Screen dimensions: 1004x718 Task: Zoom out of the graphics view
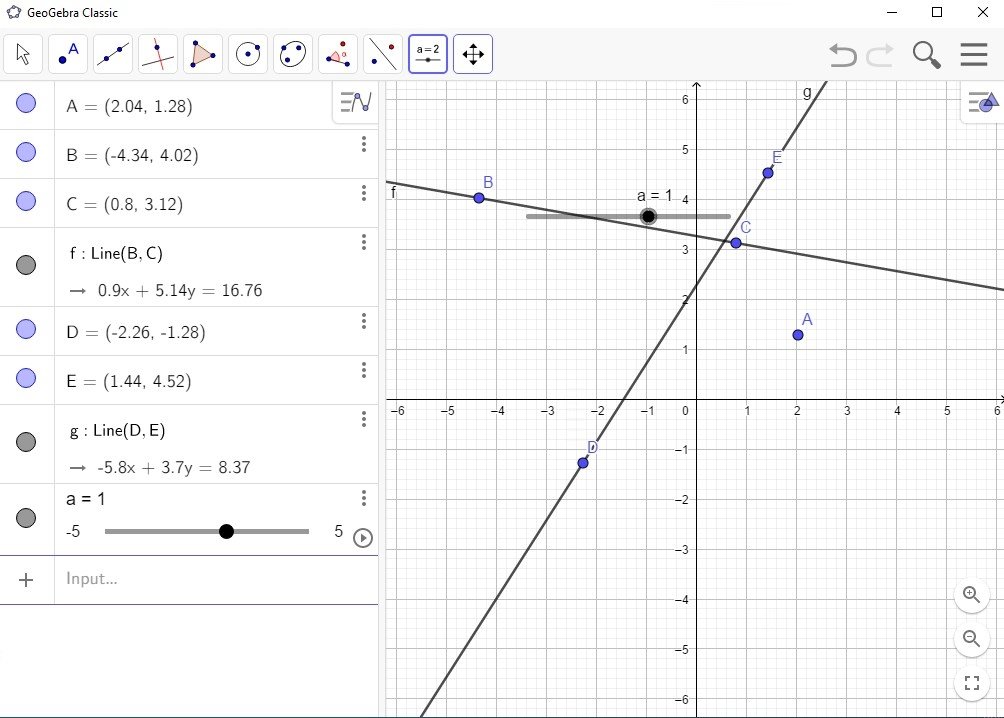(971, 639)
